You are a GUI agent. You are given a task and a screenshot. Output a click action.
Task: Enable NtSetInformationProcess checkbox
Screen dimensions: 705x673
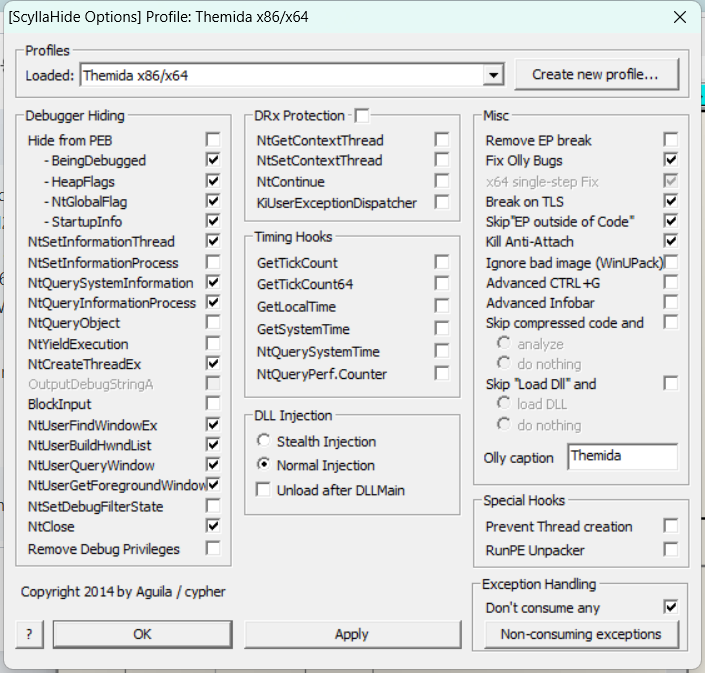[x=213, y=262]
